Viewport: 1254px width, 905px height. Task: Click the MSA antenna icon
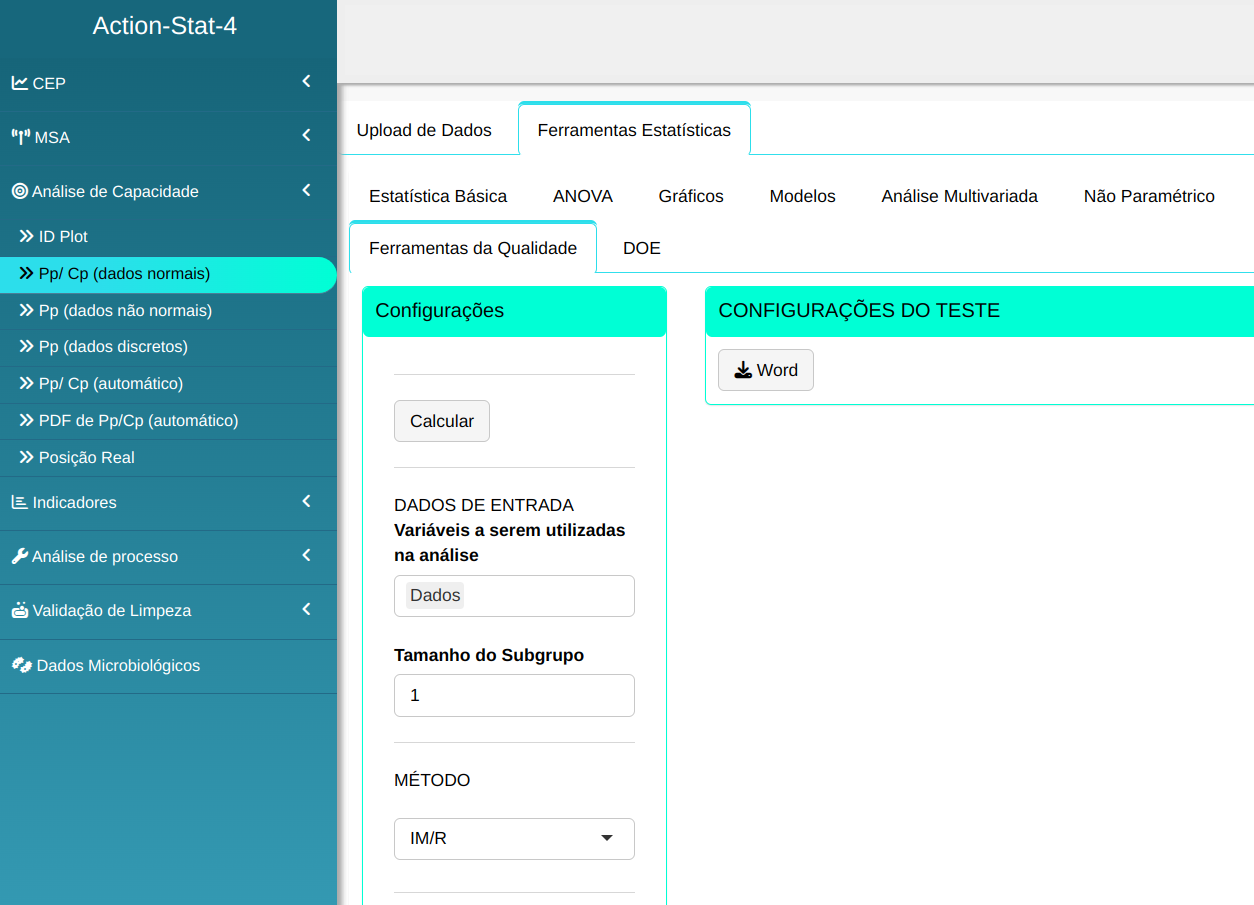(x=20, y=137)
